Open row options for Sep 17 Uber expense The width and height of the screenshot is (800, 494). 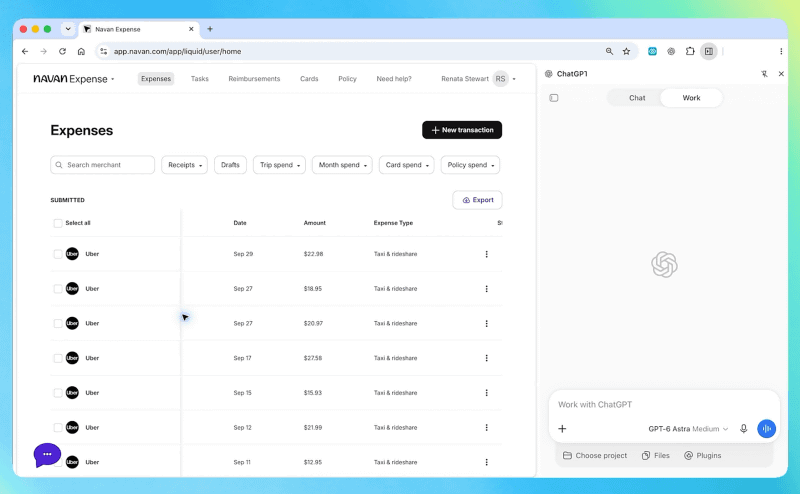(486, 358)
